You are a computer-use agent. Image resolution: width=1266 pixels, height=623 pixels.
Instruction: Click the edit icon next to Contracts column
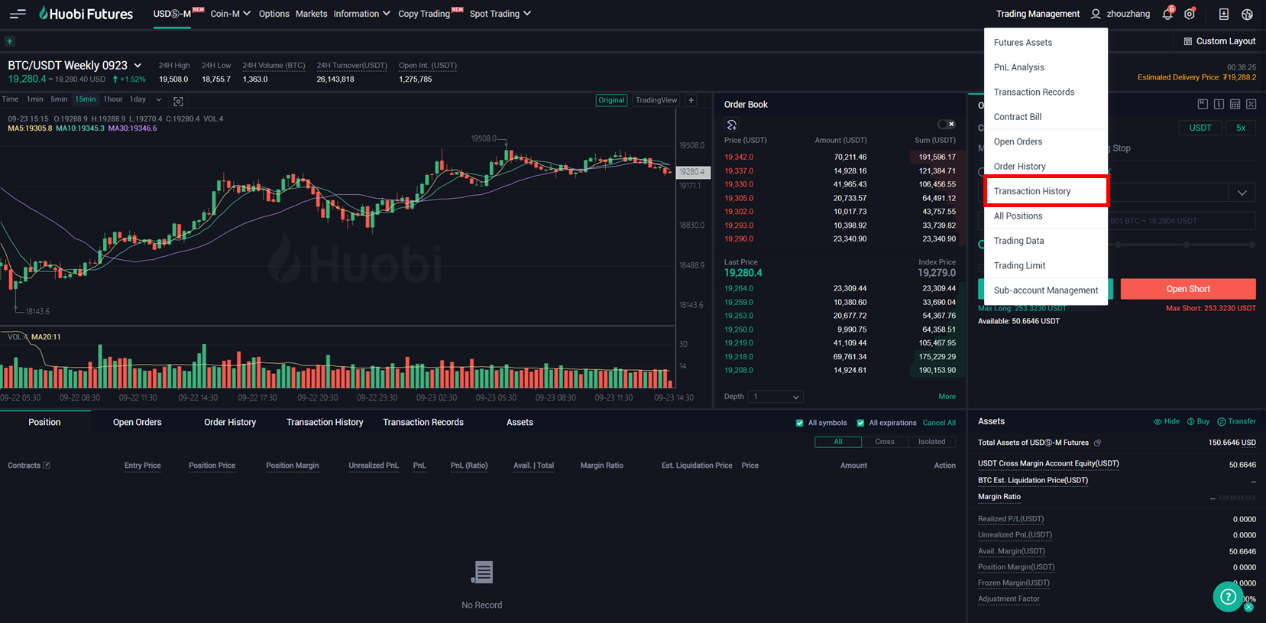click(x=46, y=465)
